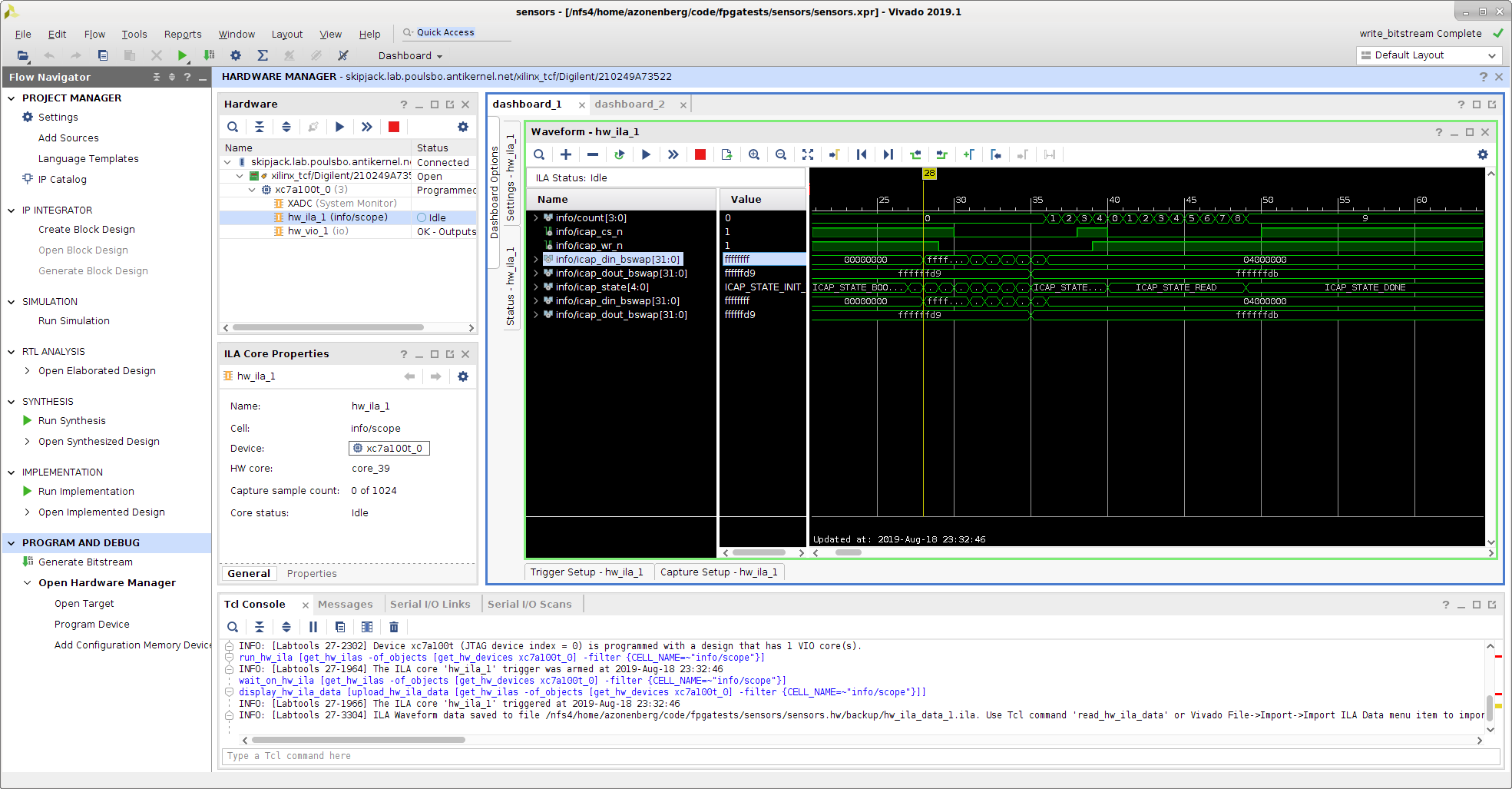The width and height of the screenshot is (1512, 789).
Task: Generate bitstream icon in main toolbar
Action: pos(209,55)
